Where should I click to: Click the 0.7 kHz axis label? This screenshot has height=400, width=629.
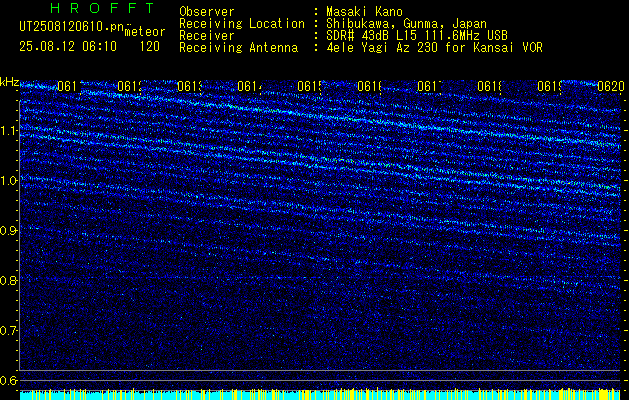[x=9, y=331]
